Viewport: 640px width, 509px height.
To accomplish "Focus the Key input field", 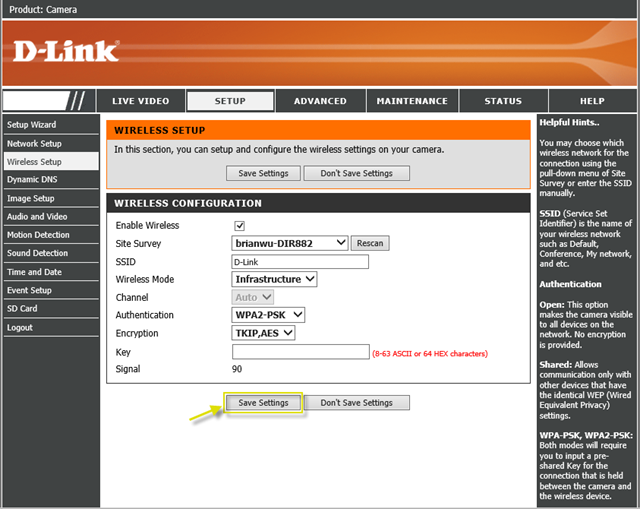I will coord(301,352).
